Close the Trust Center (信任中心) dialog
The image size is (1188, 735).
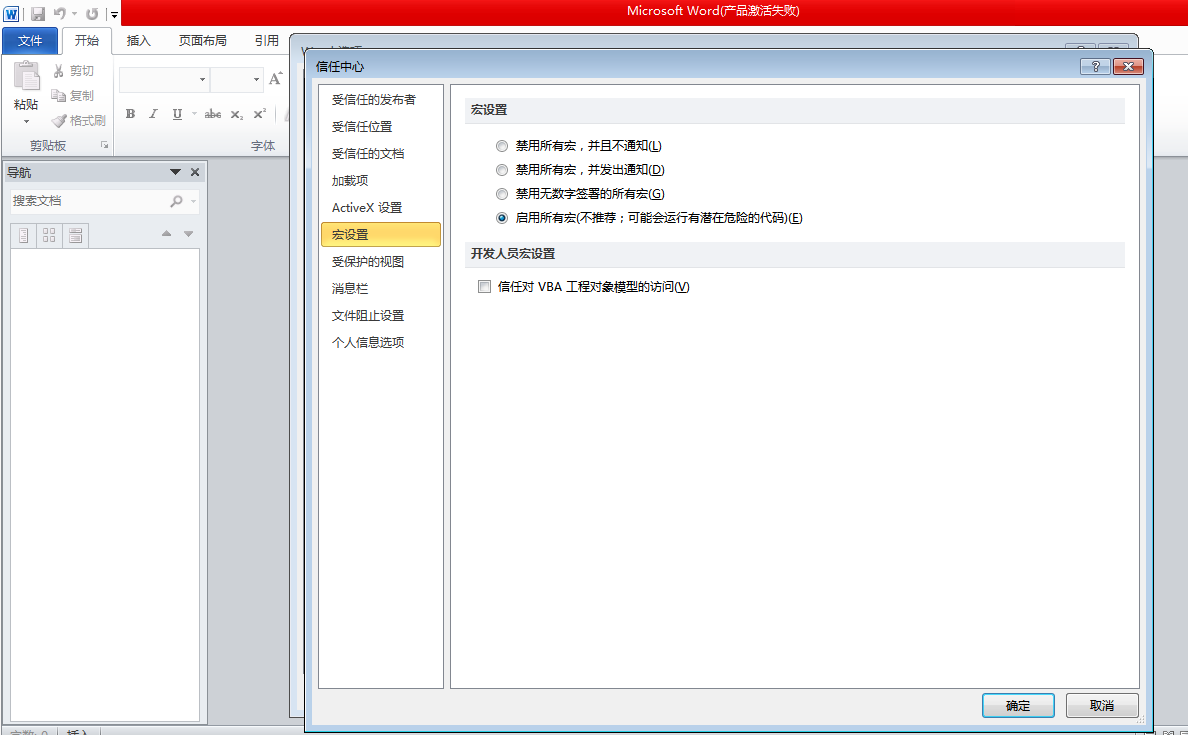[x=1128, y=67]
